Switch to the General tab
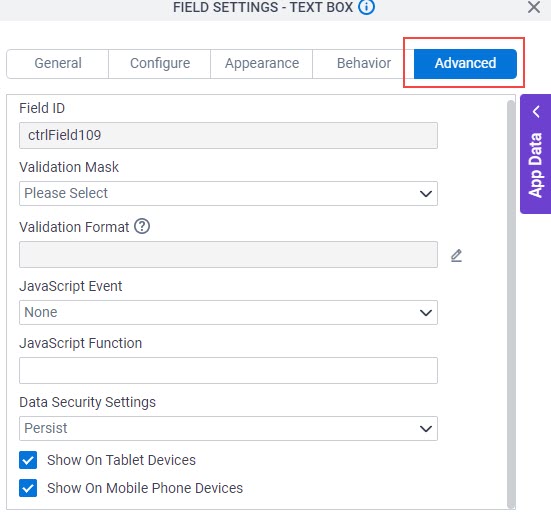The image size is (551, 525). pyautogui.click(x=58, y=64)
